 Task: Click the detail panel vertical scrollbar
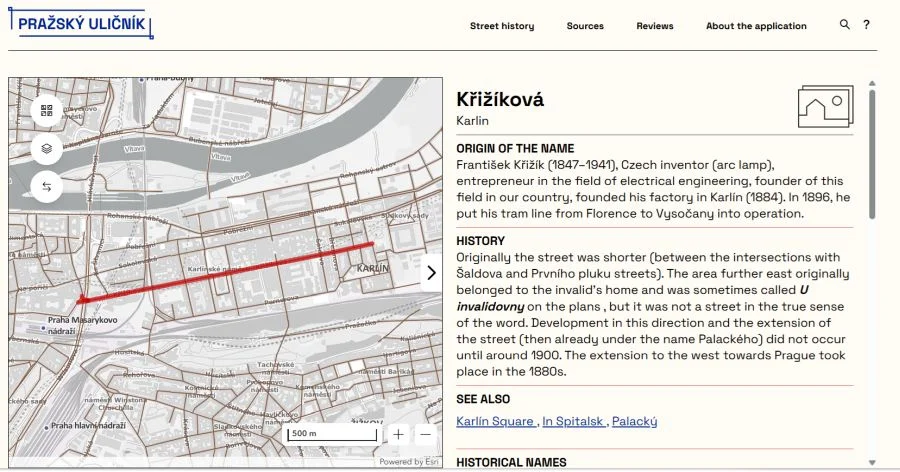(x=872, y=150)
